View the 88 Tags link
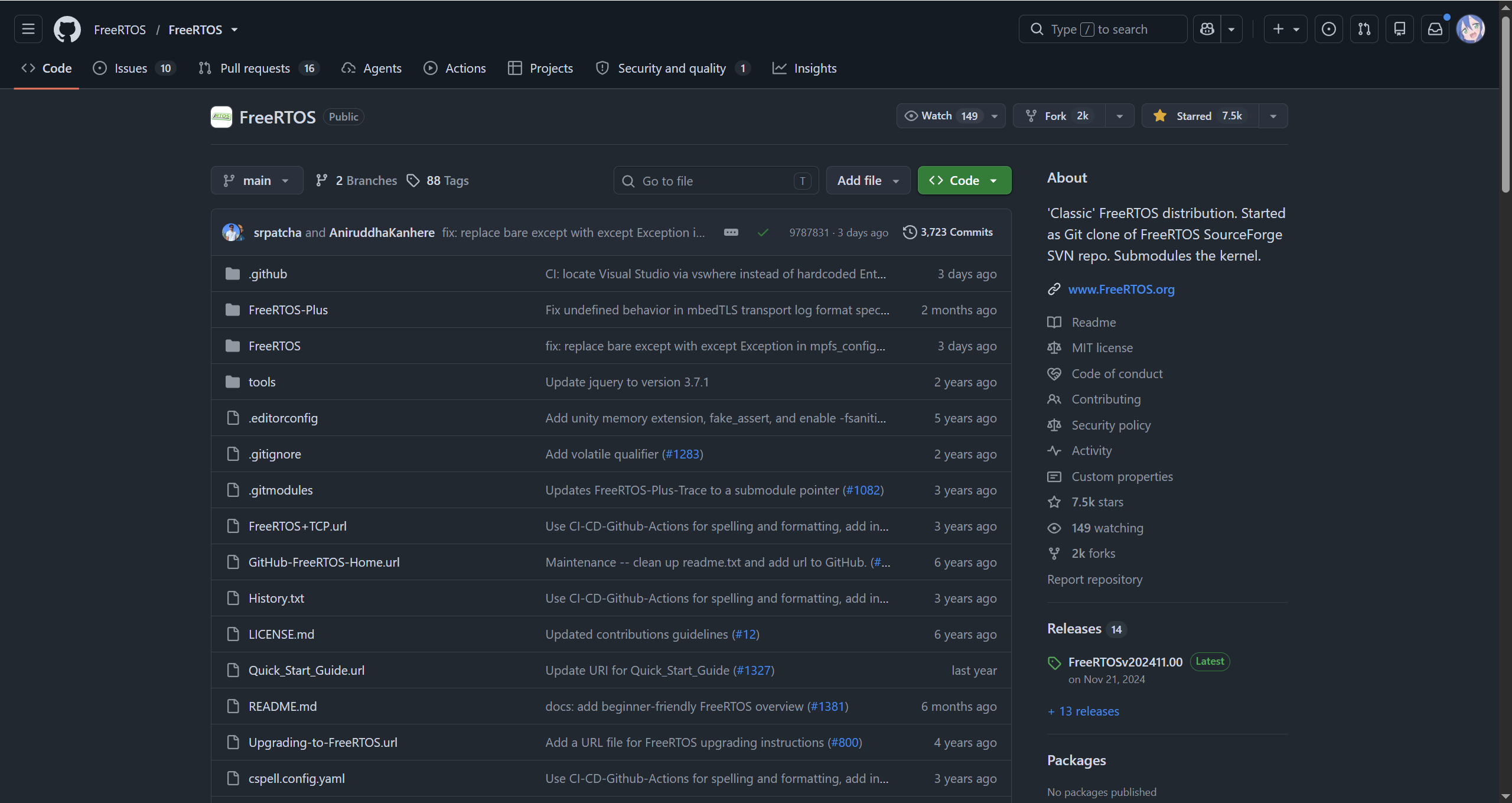Image resolution: width=1512 pixels, height=803 pixels. (438, 180)
